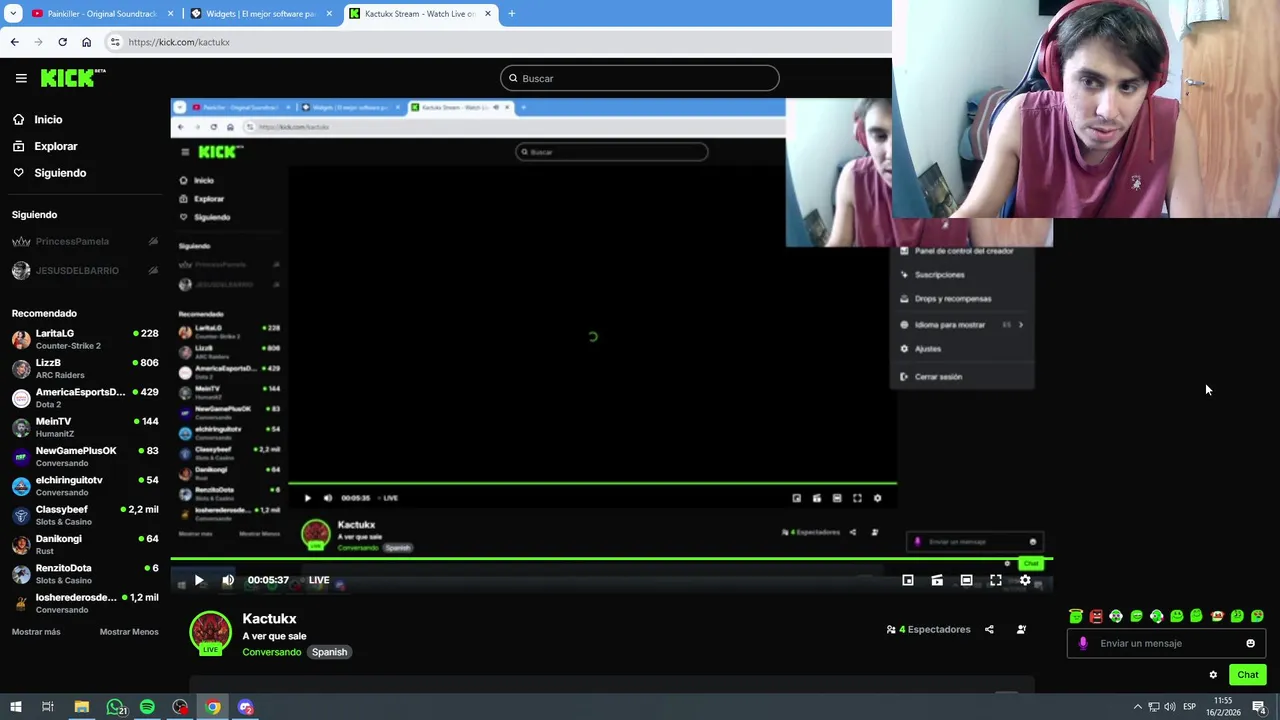Show hidden system tray icons chevron
The width and height of the screenshot is (1280, 720).
point(1137,707)
